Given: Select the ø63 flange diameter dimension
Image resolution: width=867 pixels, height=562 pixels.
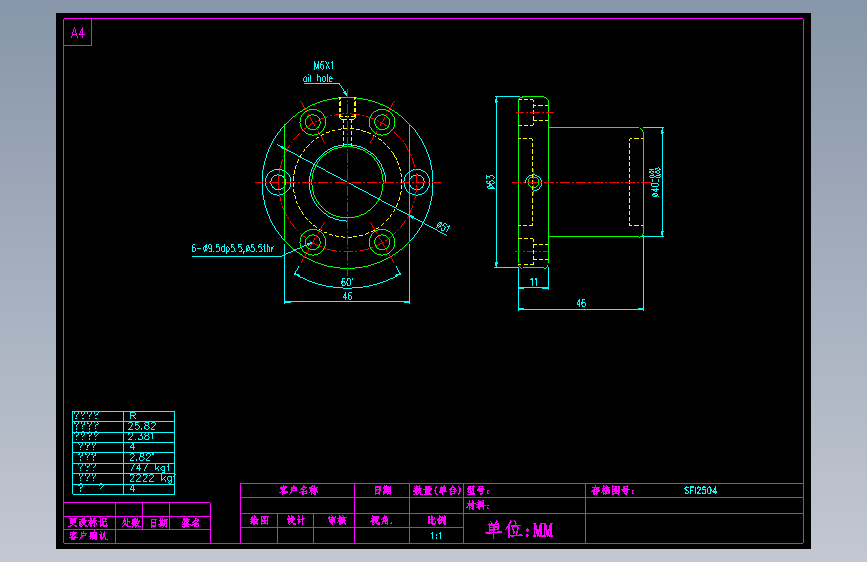Looking at the screenshot, I should 490,182.
